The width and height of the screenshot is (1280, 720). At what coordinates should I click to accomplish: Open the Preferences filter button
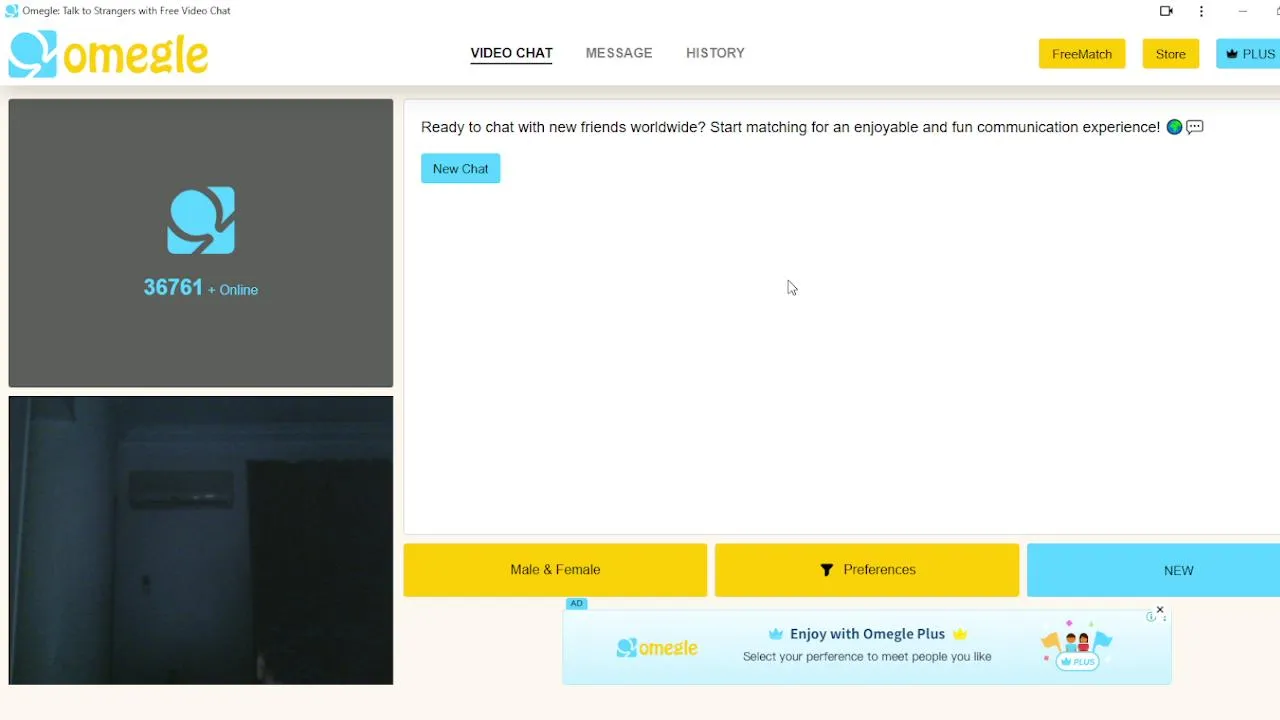point(867,570)
